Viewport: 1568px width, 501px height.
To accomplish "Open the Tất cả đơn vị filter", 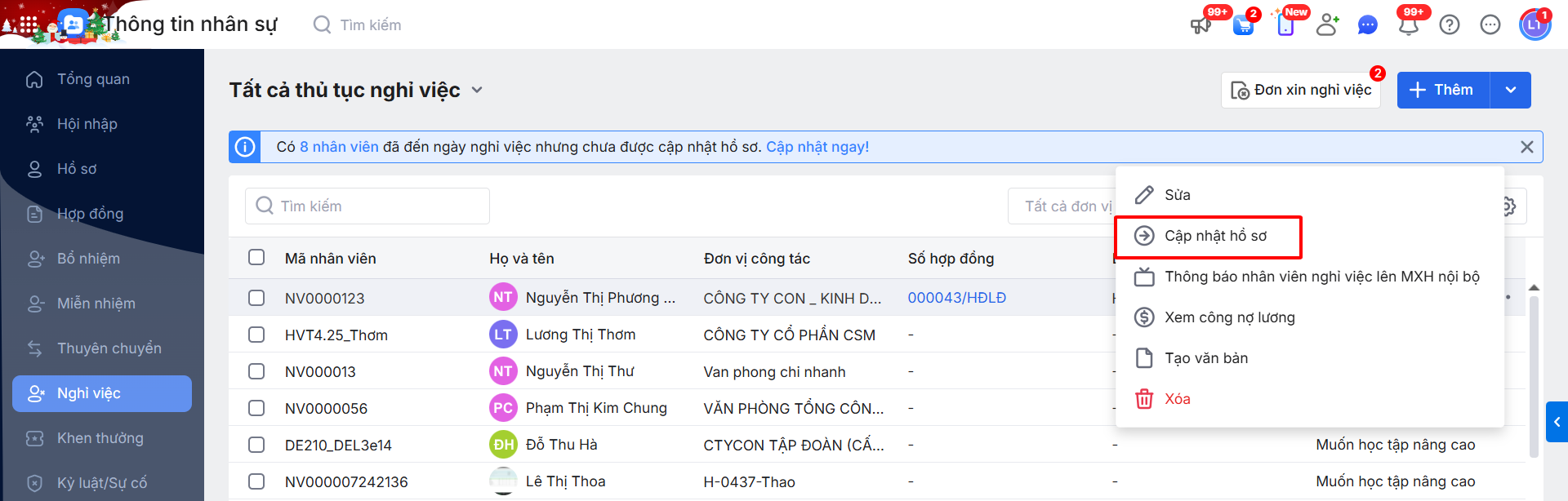I will [1062, 206].
